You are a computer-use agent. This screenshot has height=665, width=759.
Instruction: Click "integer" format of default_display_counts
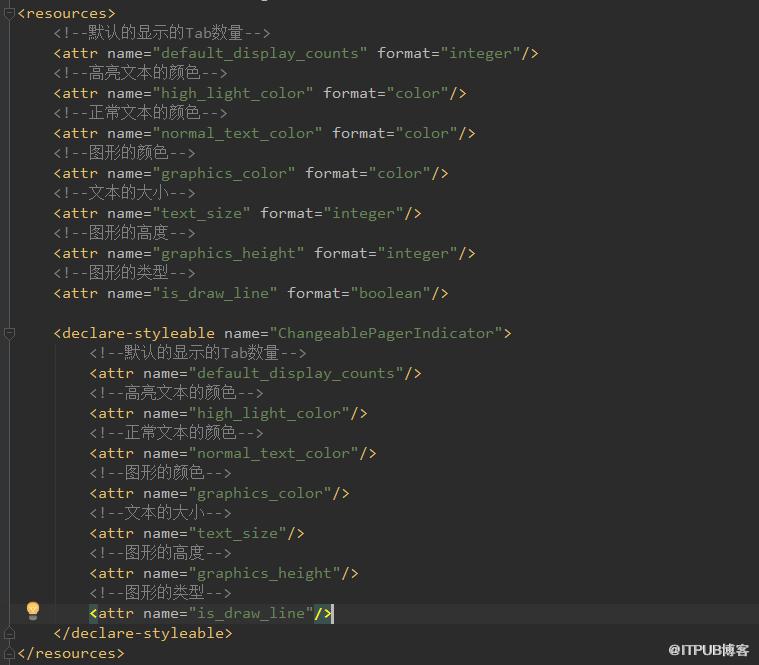tap(480, 53)
